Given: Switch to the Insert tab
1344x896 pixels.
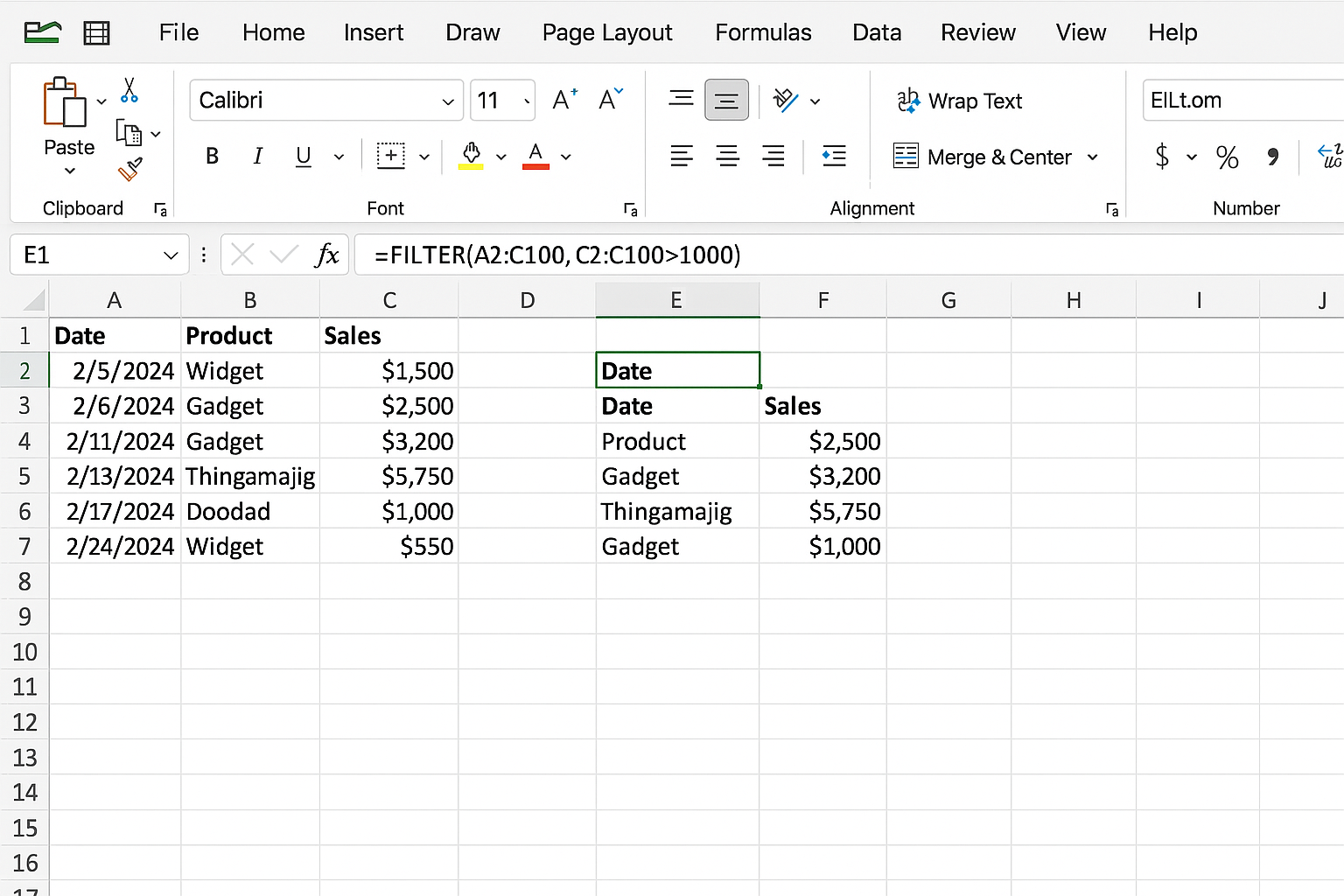Looking at the screenshot, I should tap(374, 32).
